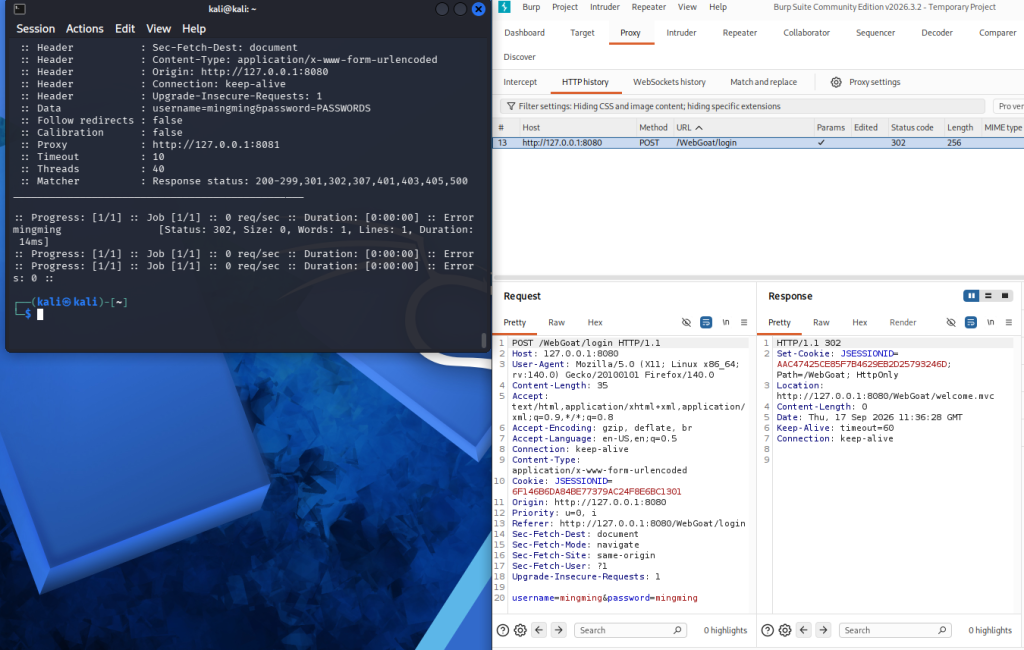Sort by Status code column header
The image size is (1024, 650).
coord(912,128)
